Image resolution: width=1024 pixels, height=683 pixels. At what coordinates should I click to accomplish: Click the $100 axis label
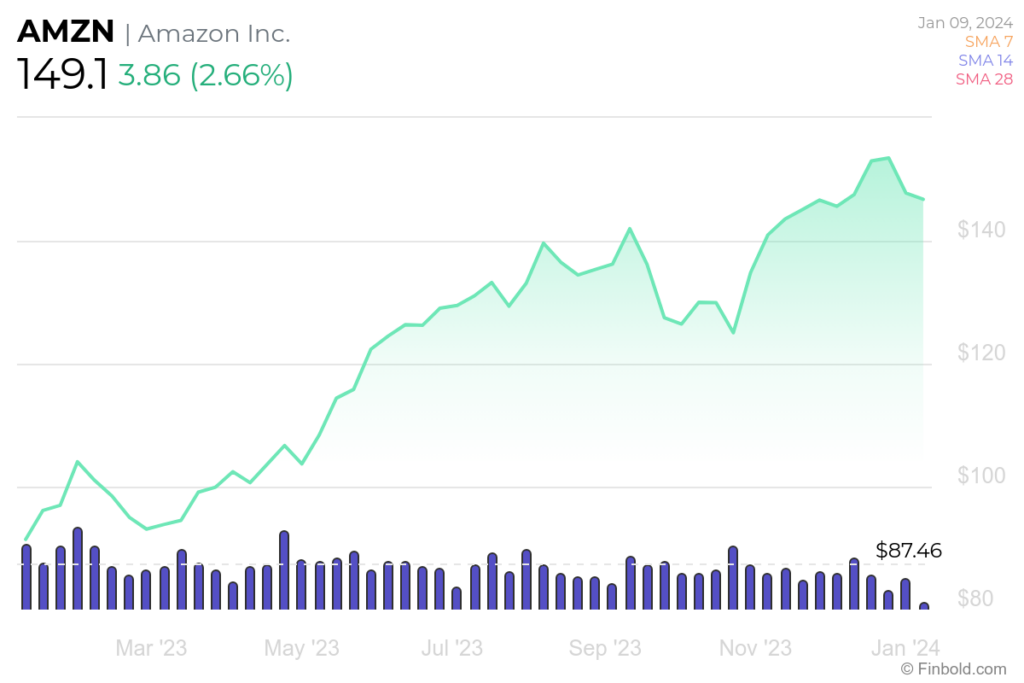[981, 475]
